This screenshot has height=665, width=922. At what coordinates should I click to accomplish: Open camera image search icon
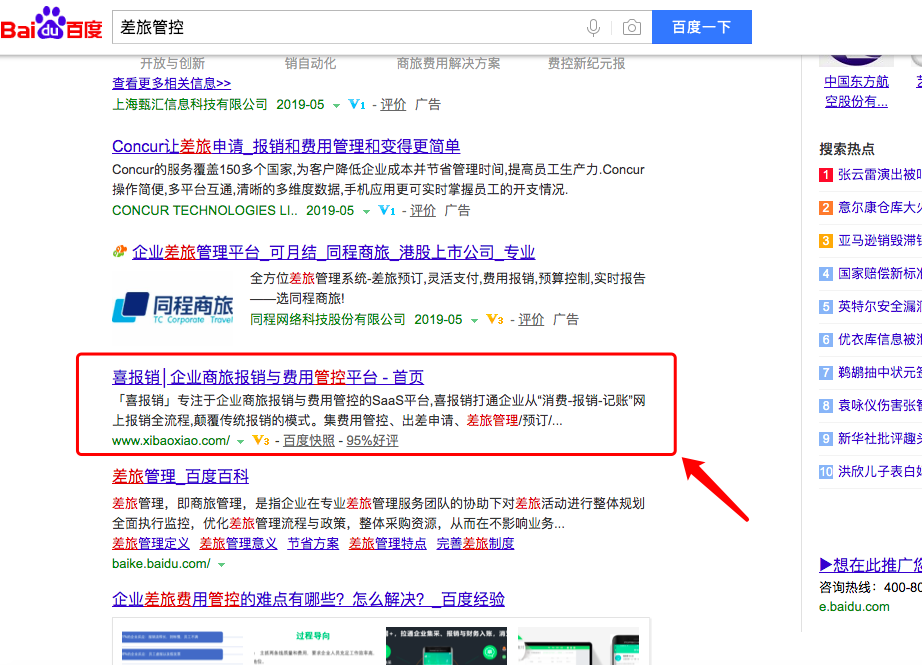pos(631,27)
